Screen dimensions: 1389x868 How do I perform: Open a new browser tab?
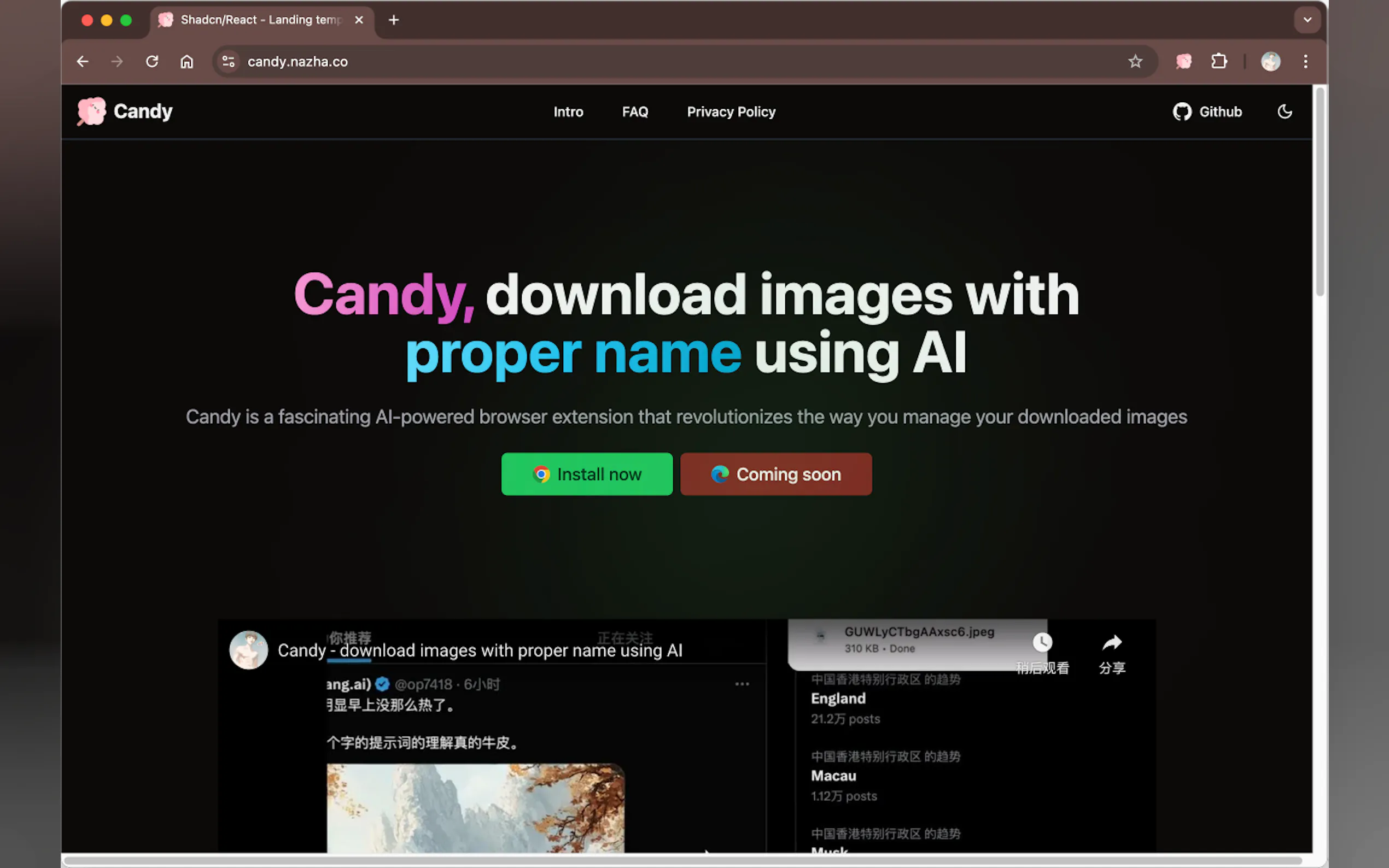pyautogui.click(x=394, y=20)
